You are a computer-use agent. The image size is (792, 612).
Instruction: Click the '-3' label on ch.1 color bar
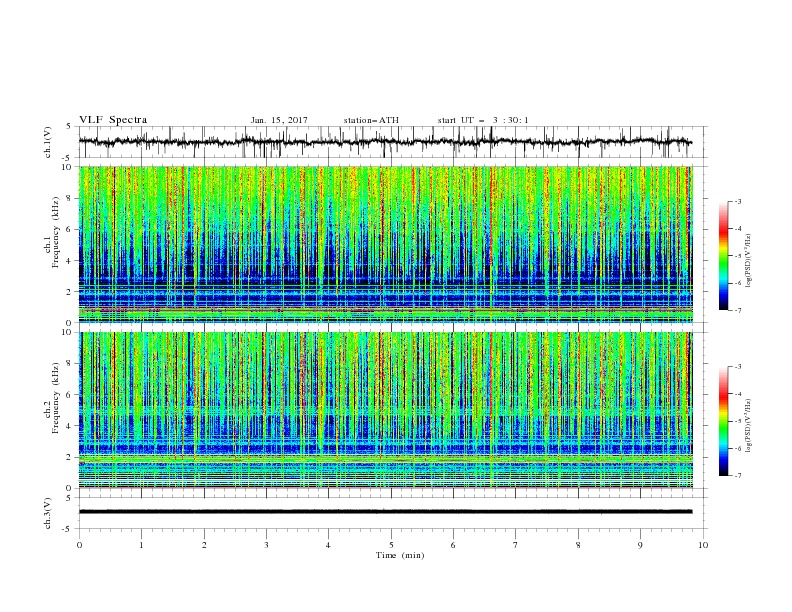coord(738,201)
